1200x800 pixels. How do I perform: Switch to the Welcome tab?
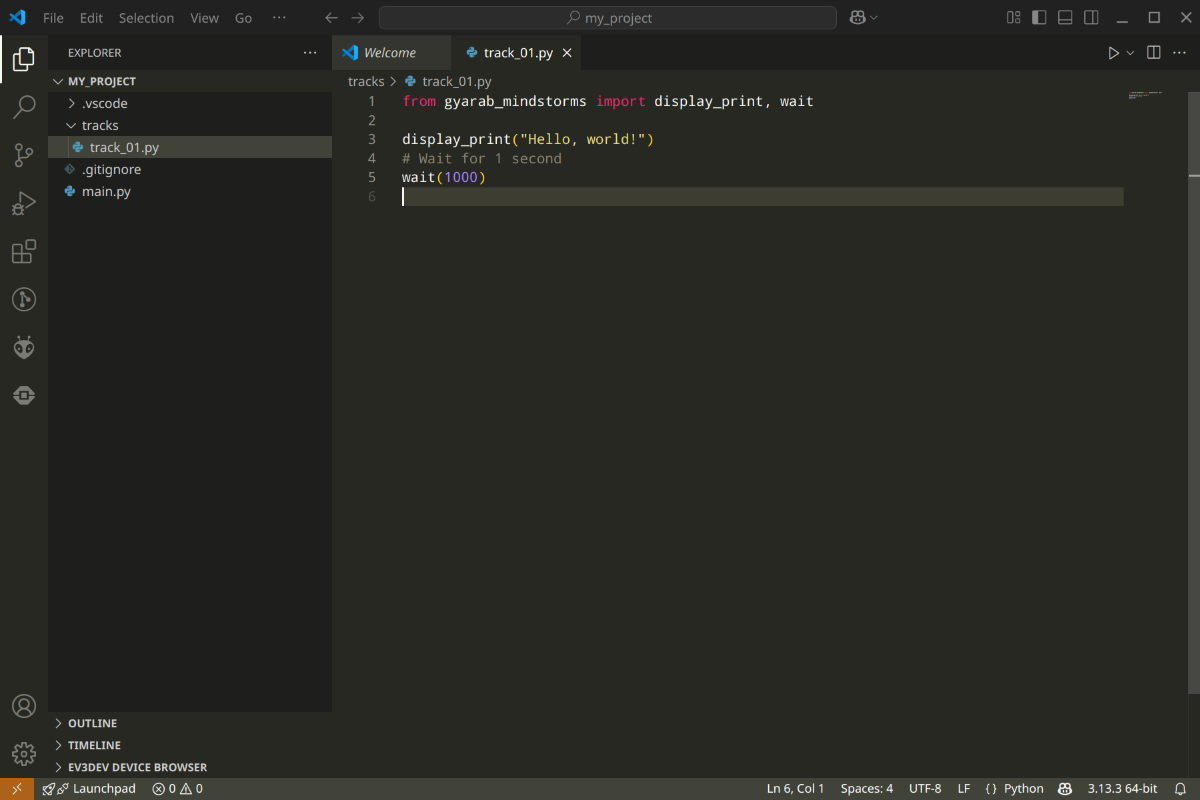click(x=389, y=53)
